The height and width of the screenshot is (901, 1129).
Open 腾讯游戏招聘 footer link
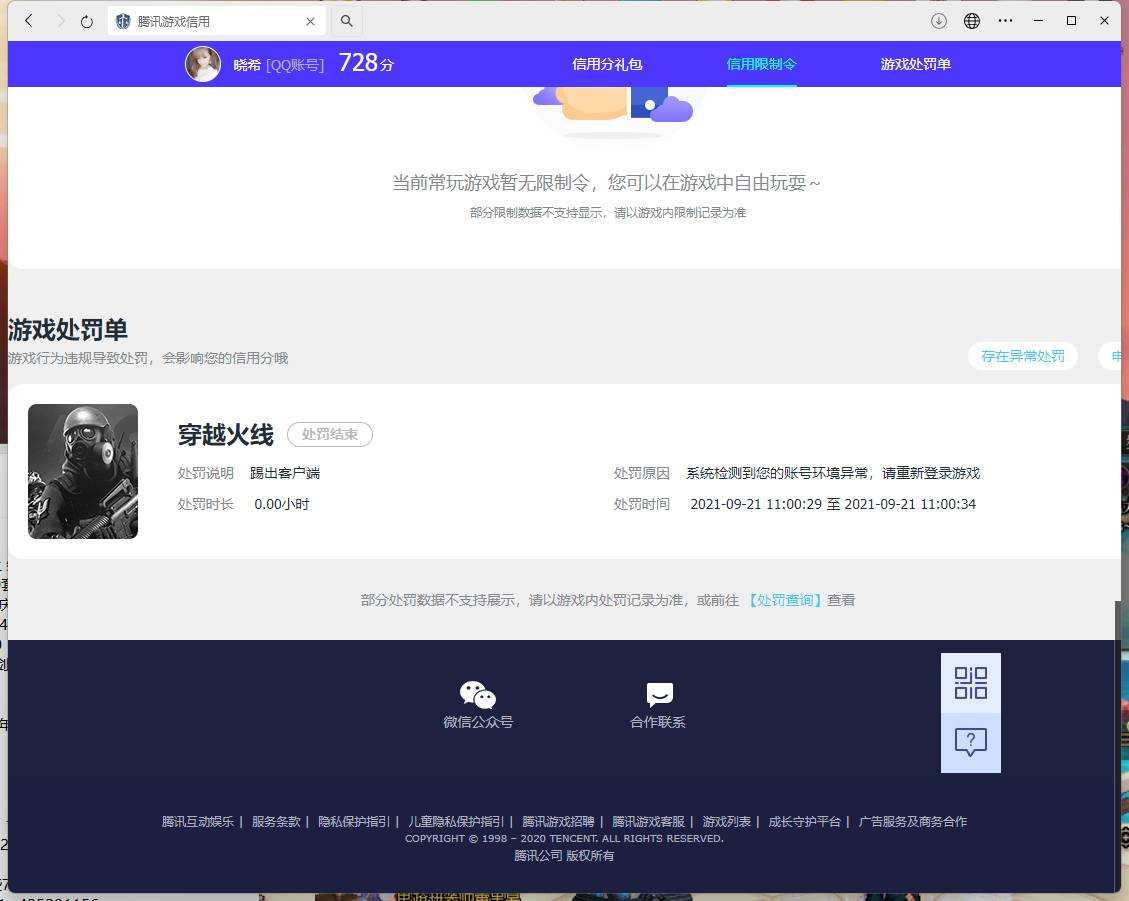(x=558, y=821)
